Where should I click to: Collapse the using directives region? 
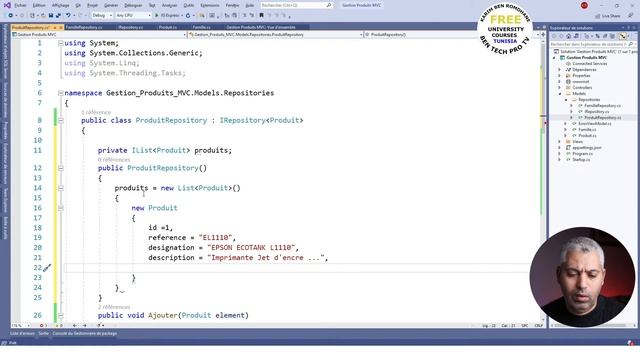point(61,43)
